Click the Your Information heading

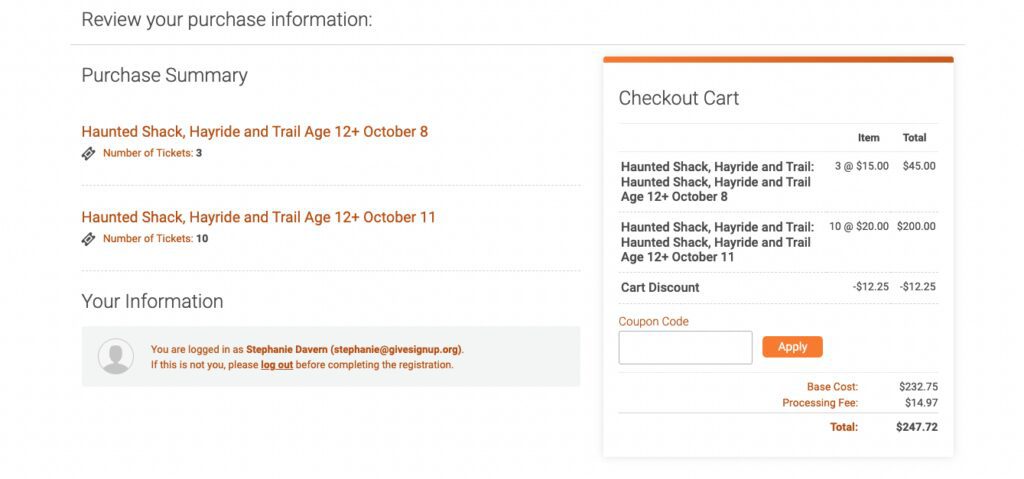click(x=152, y=301)
